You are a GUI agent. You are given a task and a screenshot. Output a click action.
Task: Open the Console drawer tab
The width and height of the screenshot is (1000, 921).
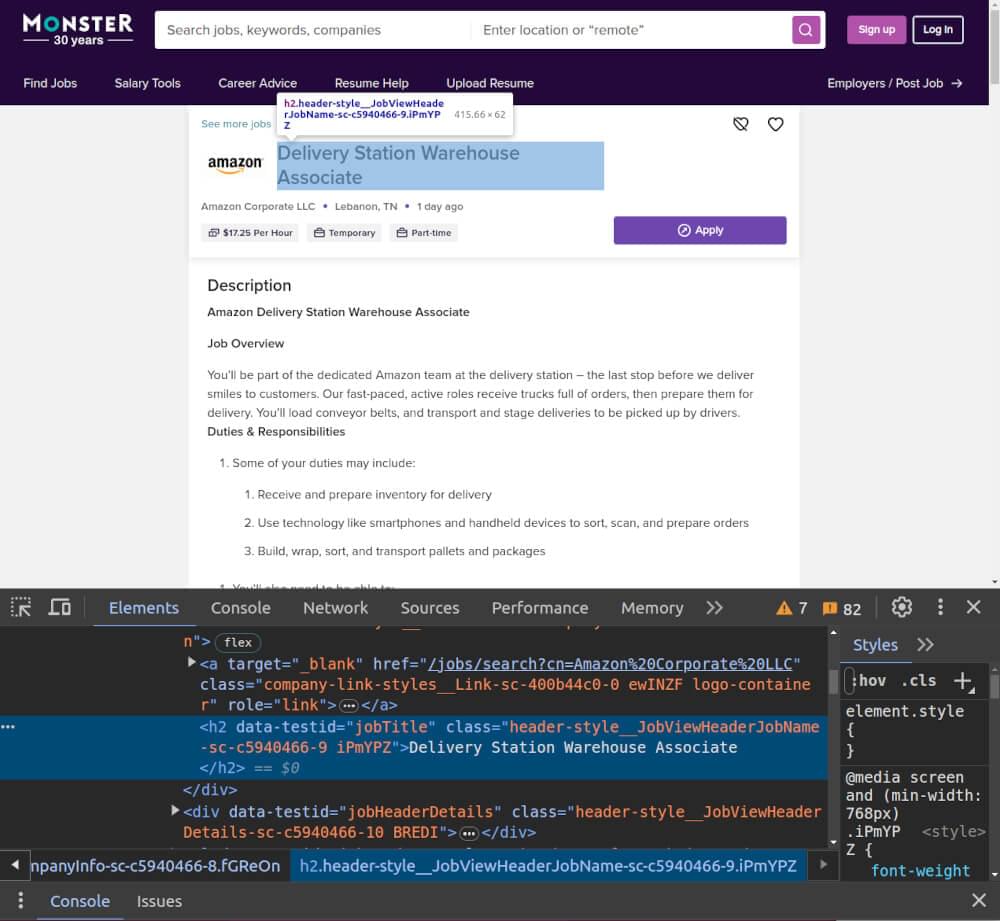point(79,901)
